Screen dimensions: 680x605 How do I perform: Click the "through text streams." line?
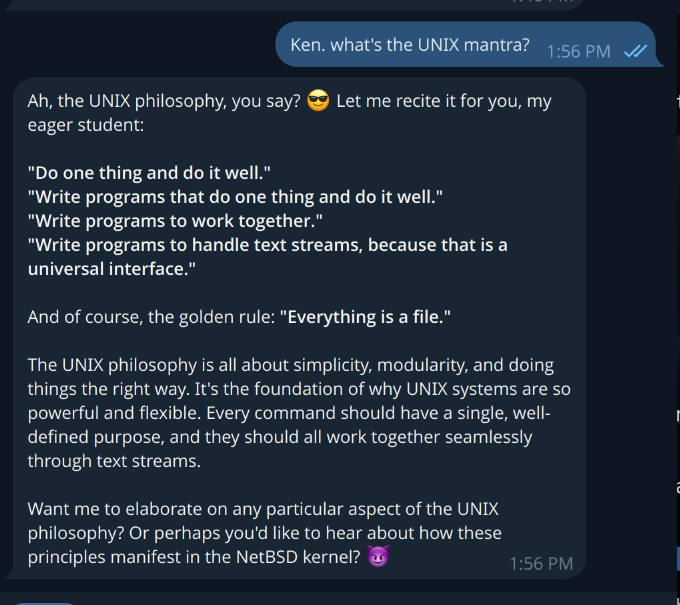click(113, 461)
